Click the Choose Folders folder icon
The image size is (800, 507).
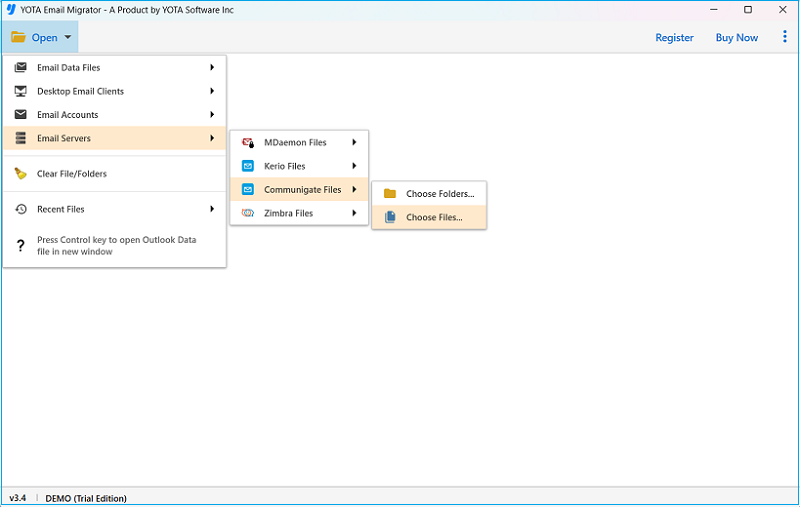coord(390,193)
